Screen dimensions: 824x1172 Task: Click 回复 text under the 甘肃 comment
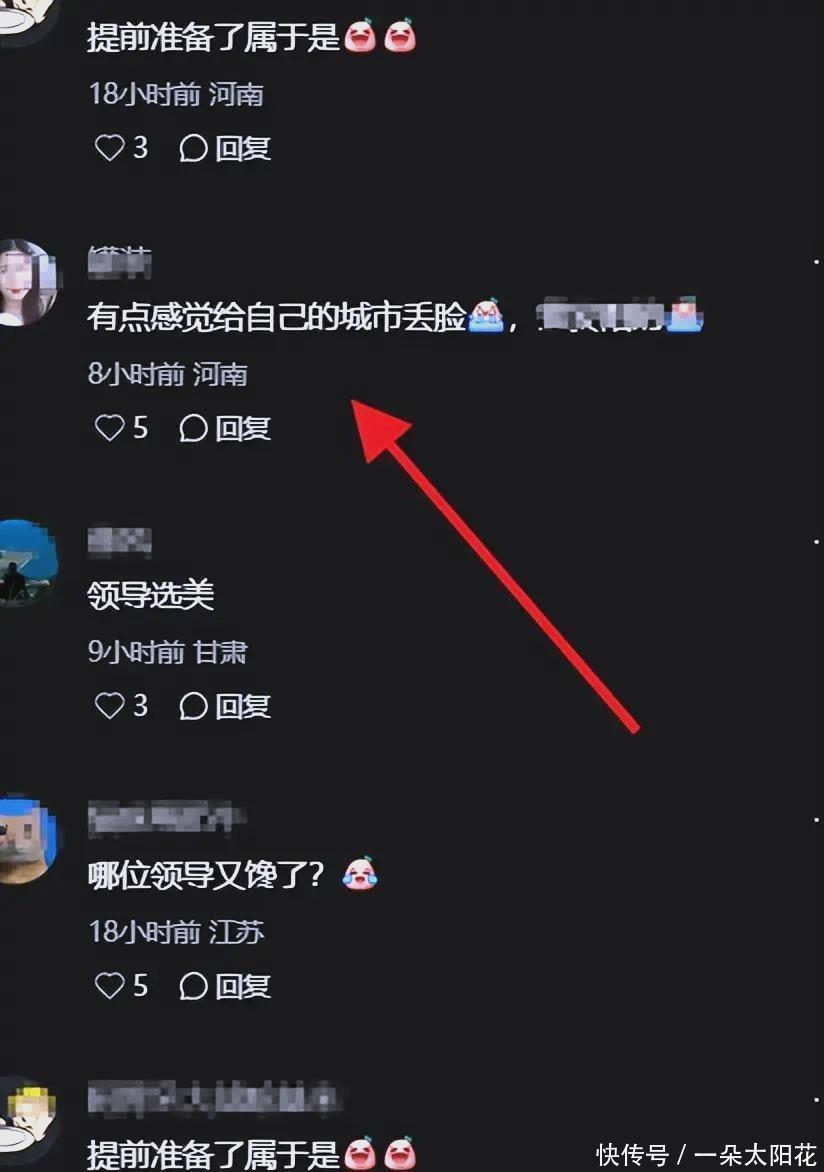click(x=243, y=706)
